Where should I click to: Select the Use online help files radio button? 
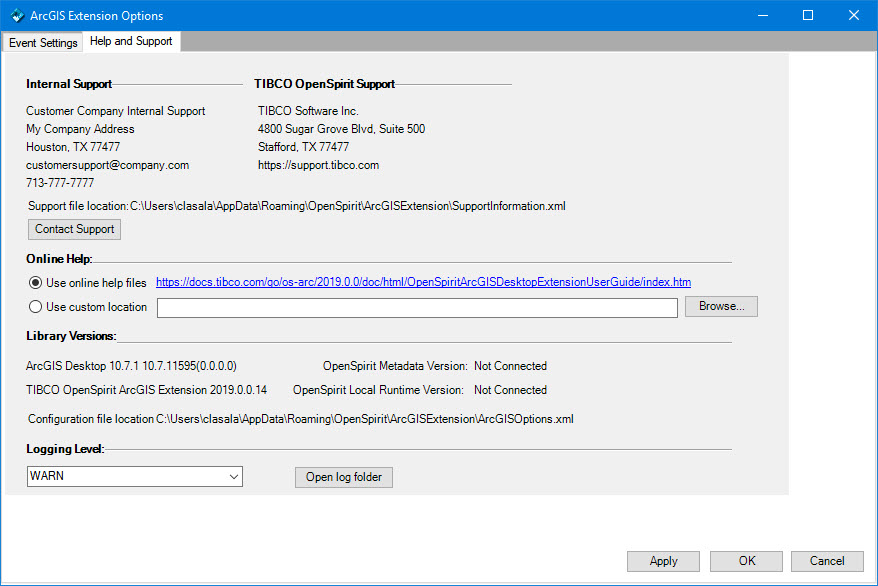pyautogui.click(x=35, y=283)
